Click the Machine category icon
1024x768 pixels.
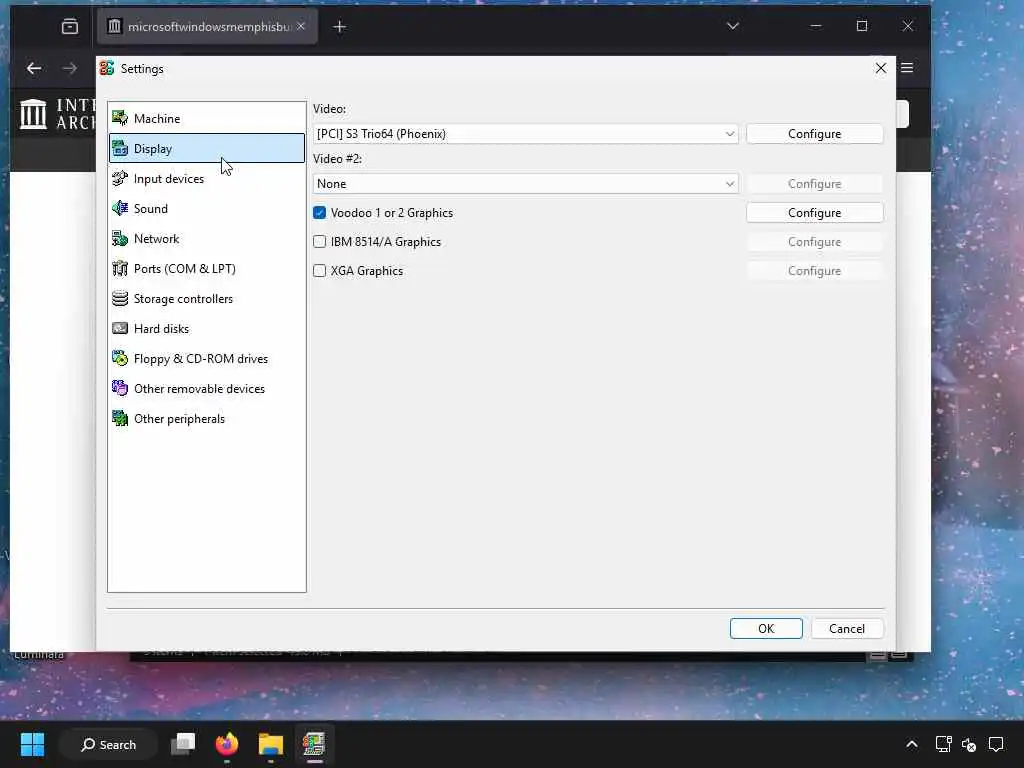(120, 118)
